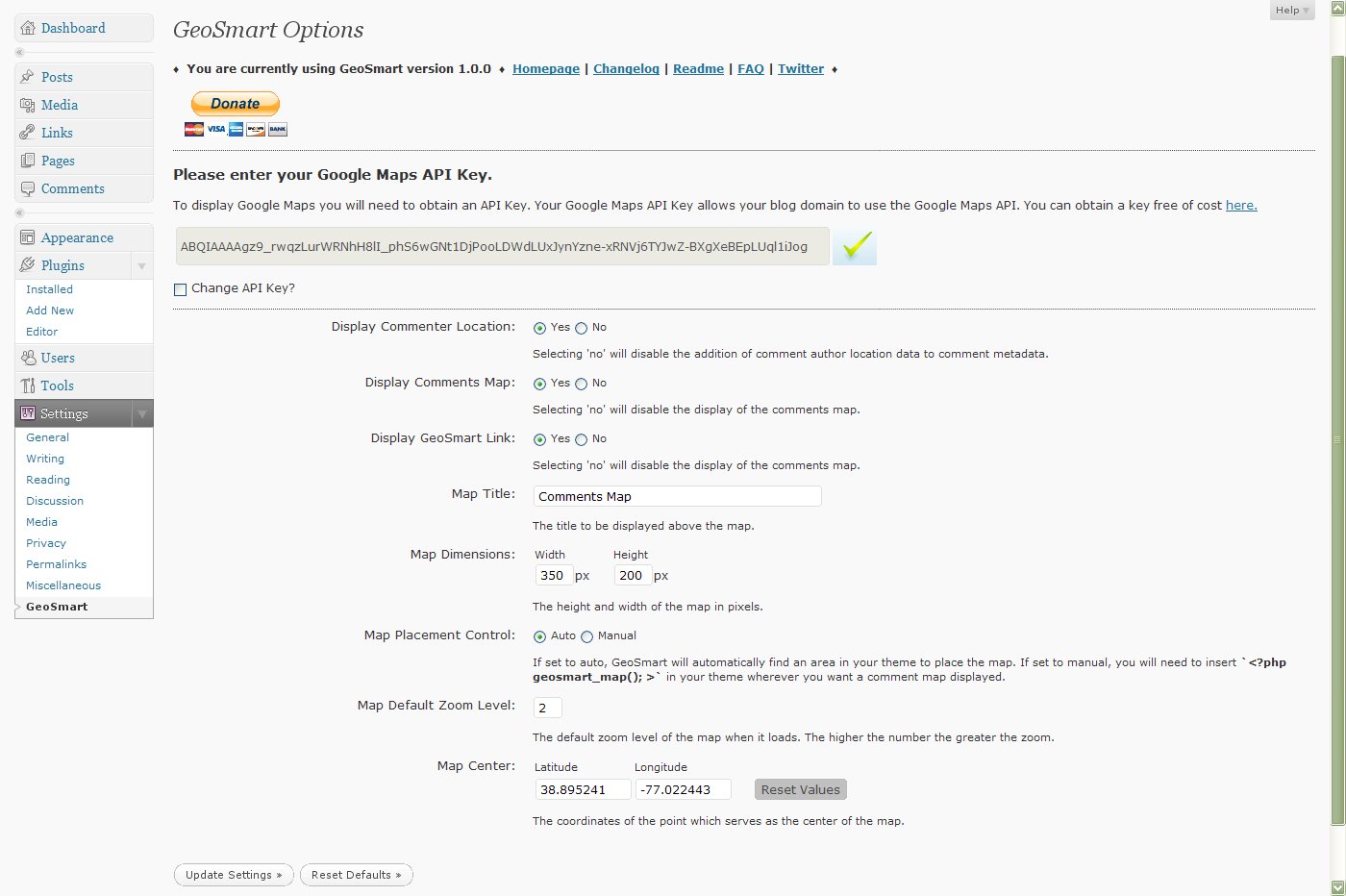The width and height of the screenshot is (1346, 896).
Task: Click the Appearance menu icon
Action: [28, 237]
